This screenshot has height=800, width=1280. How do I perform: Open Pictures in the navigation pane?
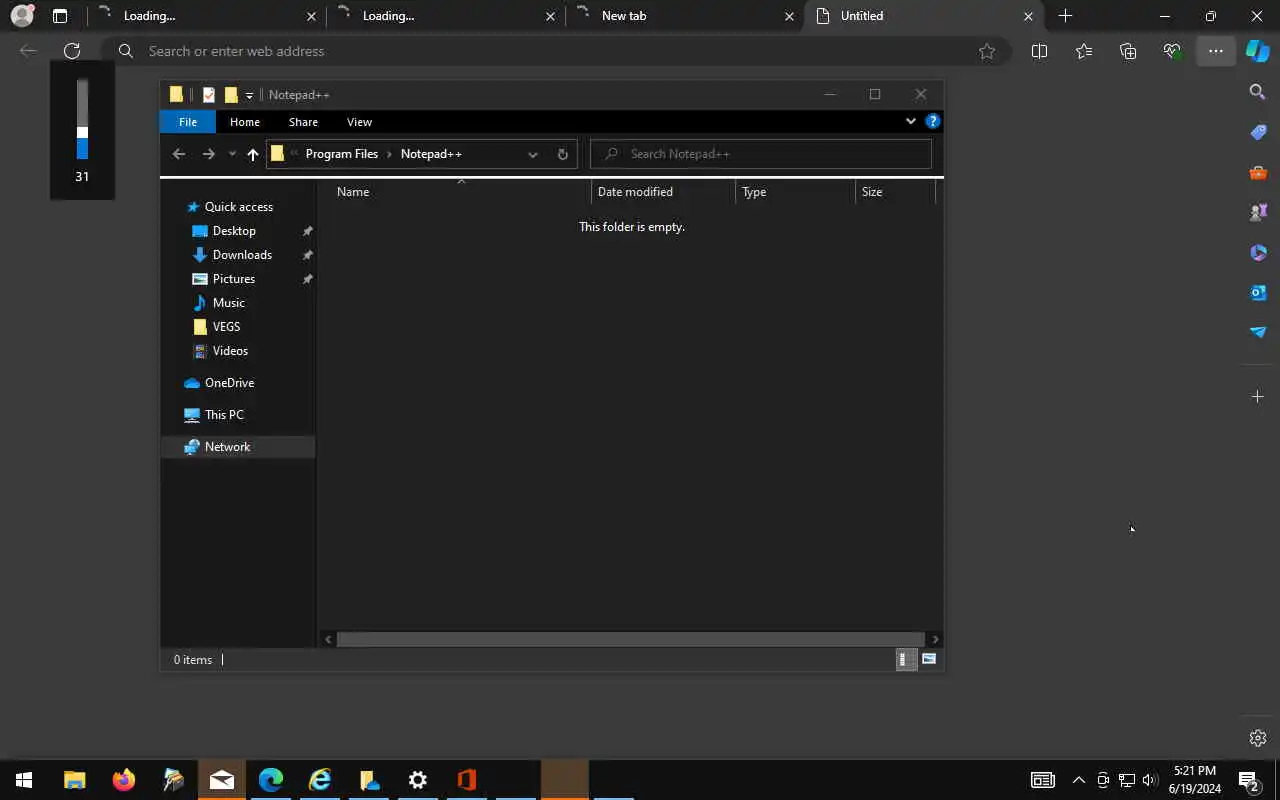(233, 279)
